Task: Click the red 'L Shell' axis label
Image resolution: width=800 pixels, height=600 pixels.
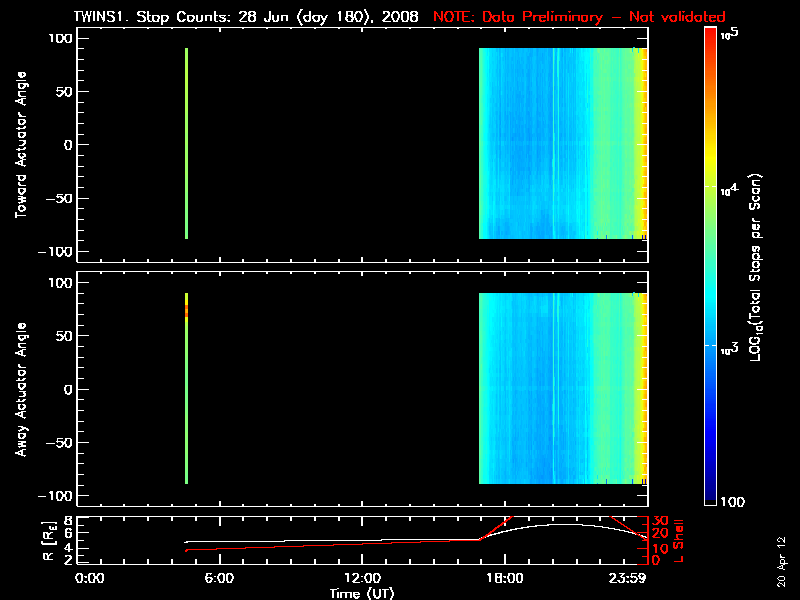Action: point(679,540)
